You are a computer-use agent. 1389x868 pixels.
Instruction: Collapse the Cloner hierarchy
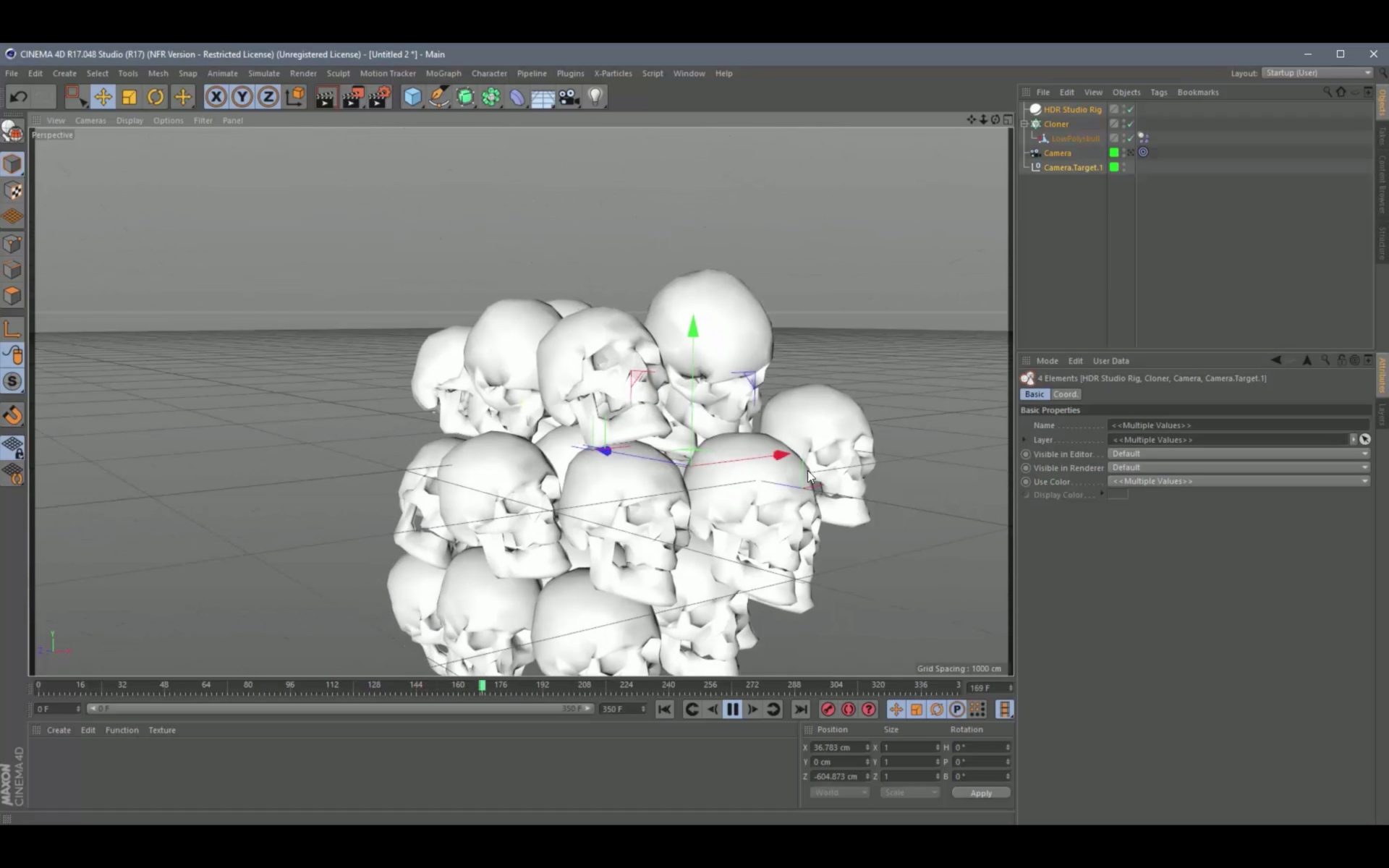pyautogui.click(x=1024, y=124)
